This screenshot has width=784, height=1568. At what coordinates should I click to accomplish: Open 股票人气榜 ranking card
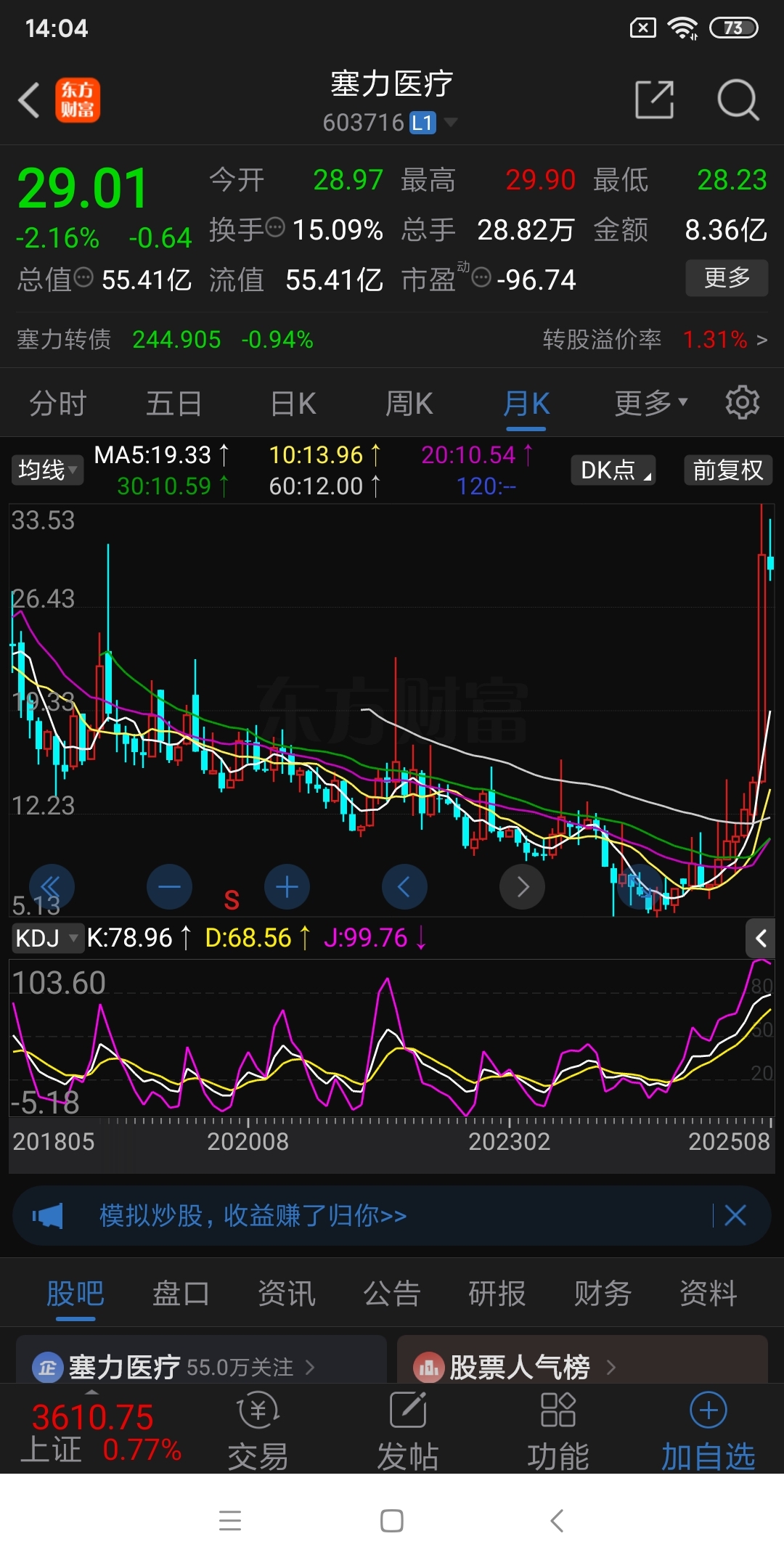click(582, 1360)
